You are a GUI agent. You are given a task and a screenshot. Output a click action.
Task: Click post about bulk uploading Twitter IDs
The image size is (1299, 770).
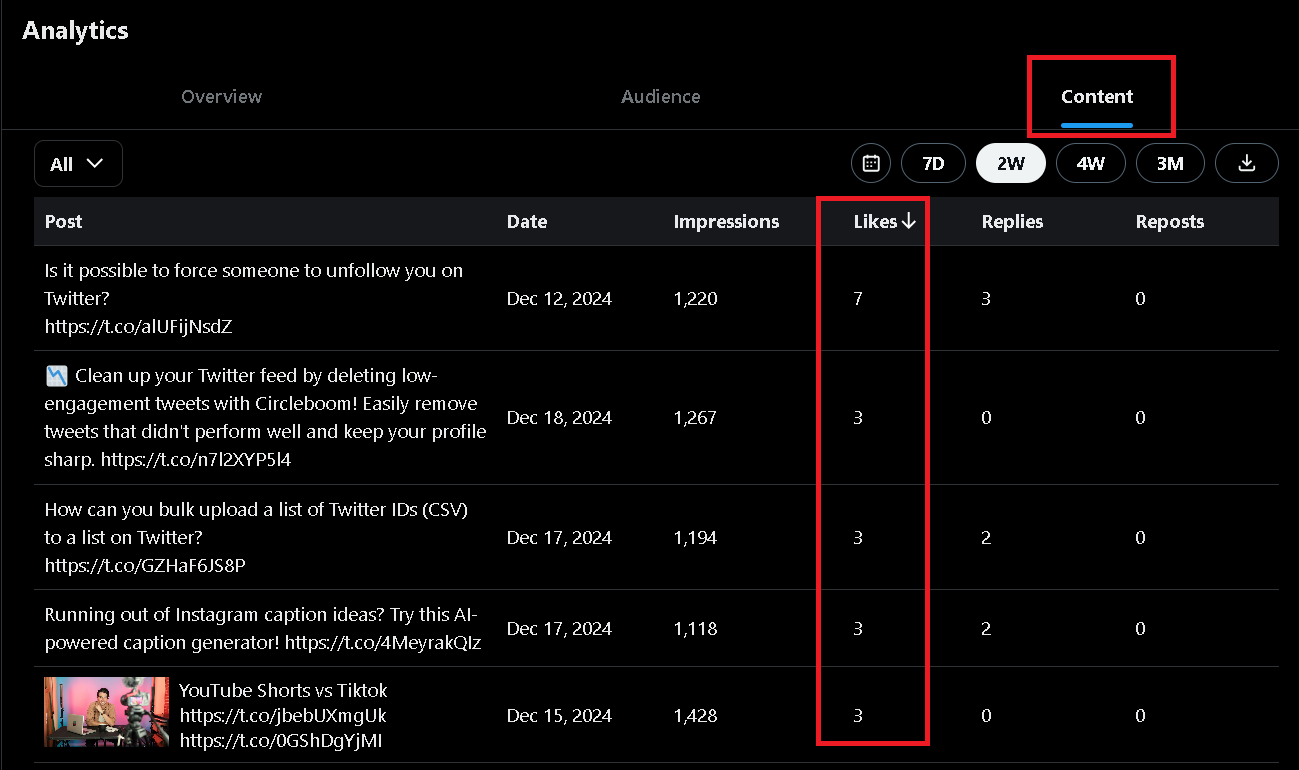pyautogui.click(x=257, y=523)
